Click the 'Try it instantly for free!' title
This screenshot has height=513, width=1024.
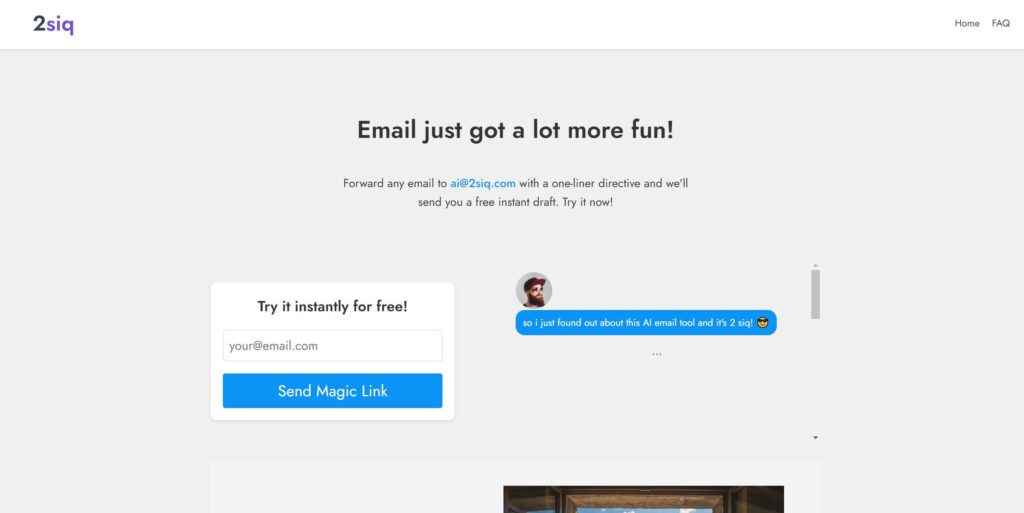pos(332,307)
